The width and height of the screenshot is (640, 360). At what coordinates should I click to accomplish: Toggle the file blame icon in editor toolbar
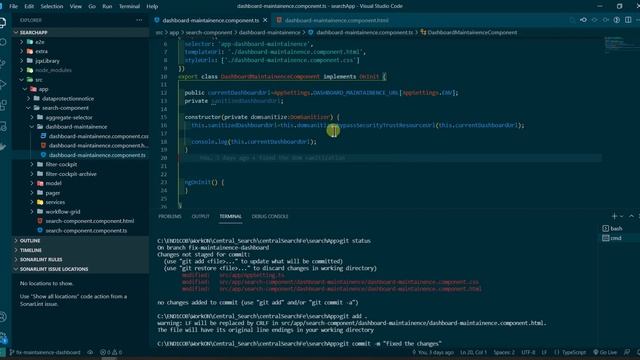coord(616,20)
